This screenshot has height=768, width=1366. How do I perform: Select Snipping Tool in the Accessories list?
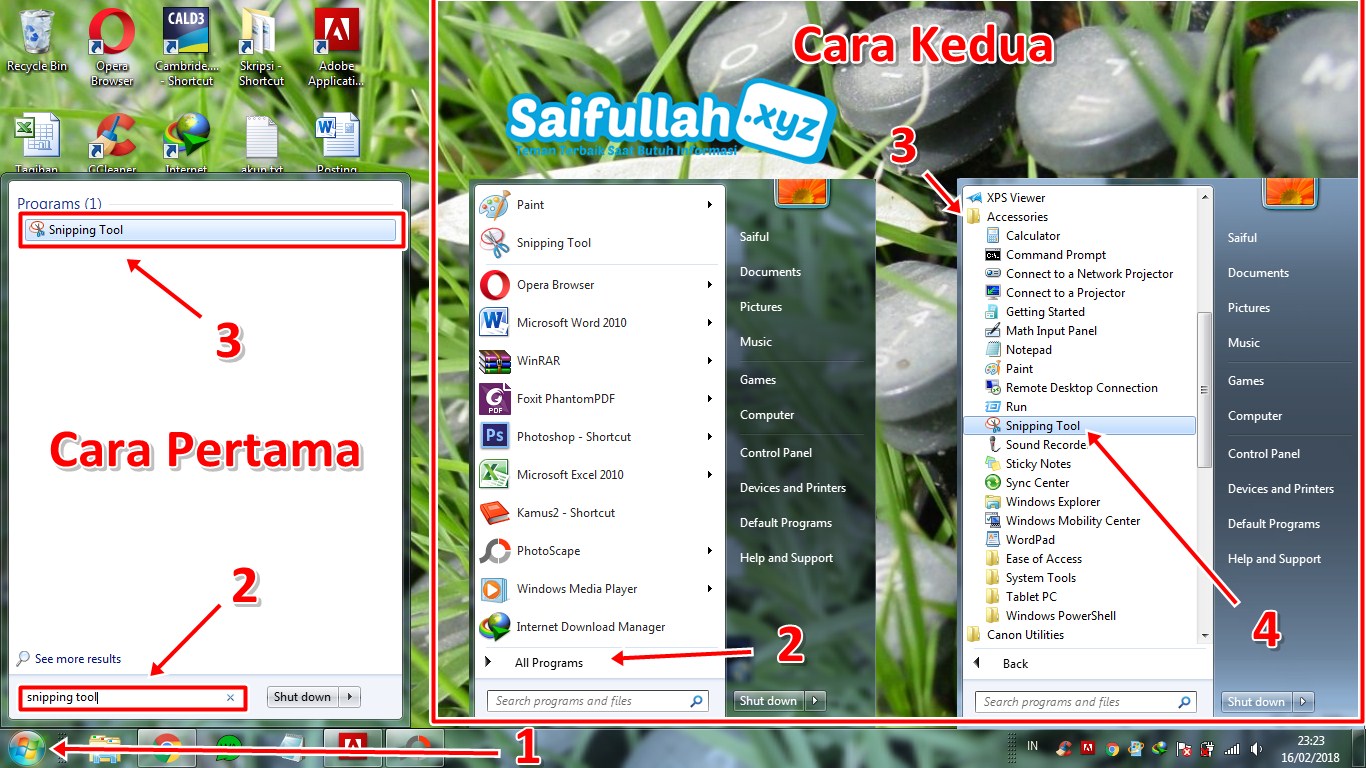pos(1043,425)
